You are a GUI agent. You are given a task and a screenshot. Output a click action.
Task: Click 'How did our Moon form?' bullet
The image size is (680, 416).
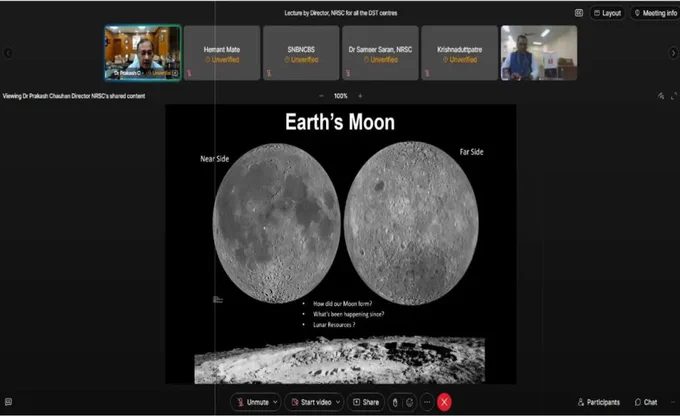342,304
